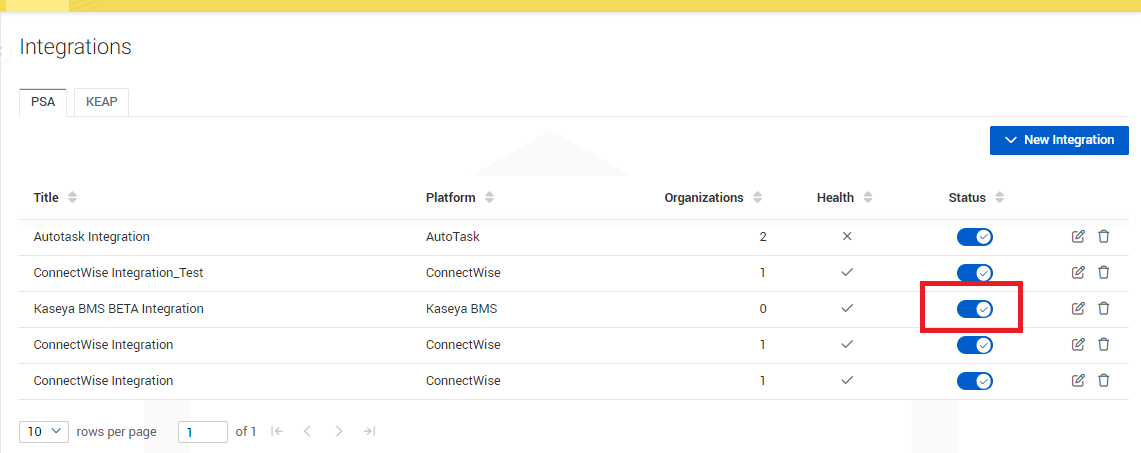Open the rows per page dropdown
Screen dimensions: 1141x453
[x=43, y=432]
